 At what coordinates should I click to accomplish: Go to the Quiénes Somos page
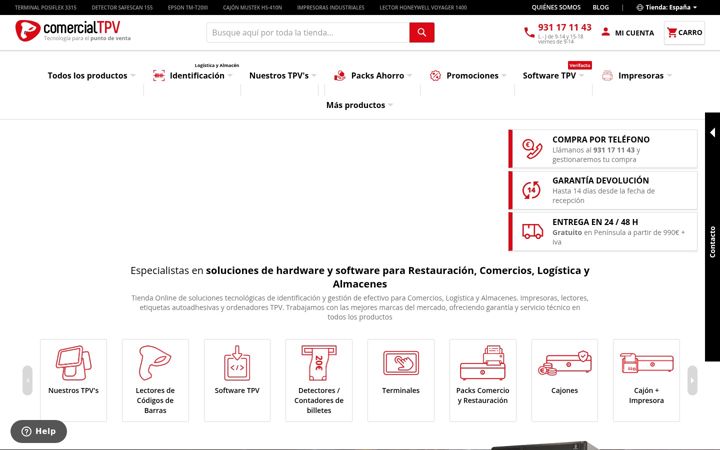click(x=556, y=7)
